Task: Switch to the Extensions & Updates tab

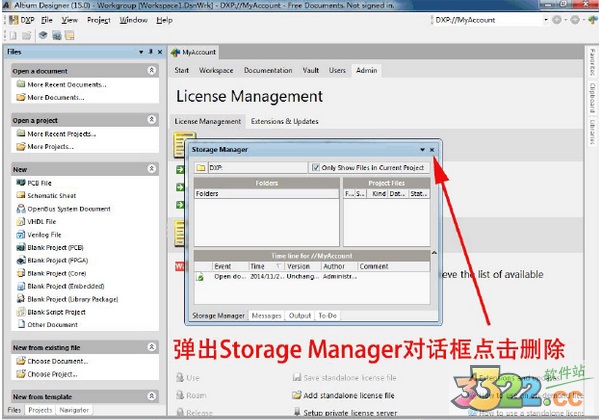Action: pos(285,121)
